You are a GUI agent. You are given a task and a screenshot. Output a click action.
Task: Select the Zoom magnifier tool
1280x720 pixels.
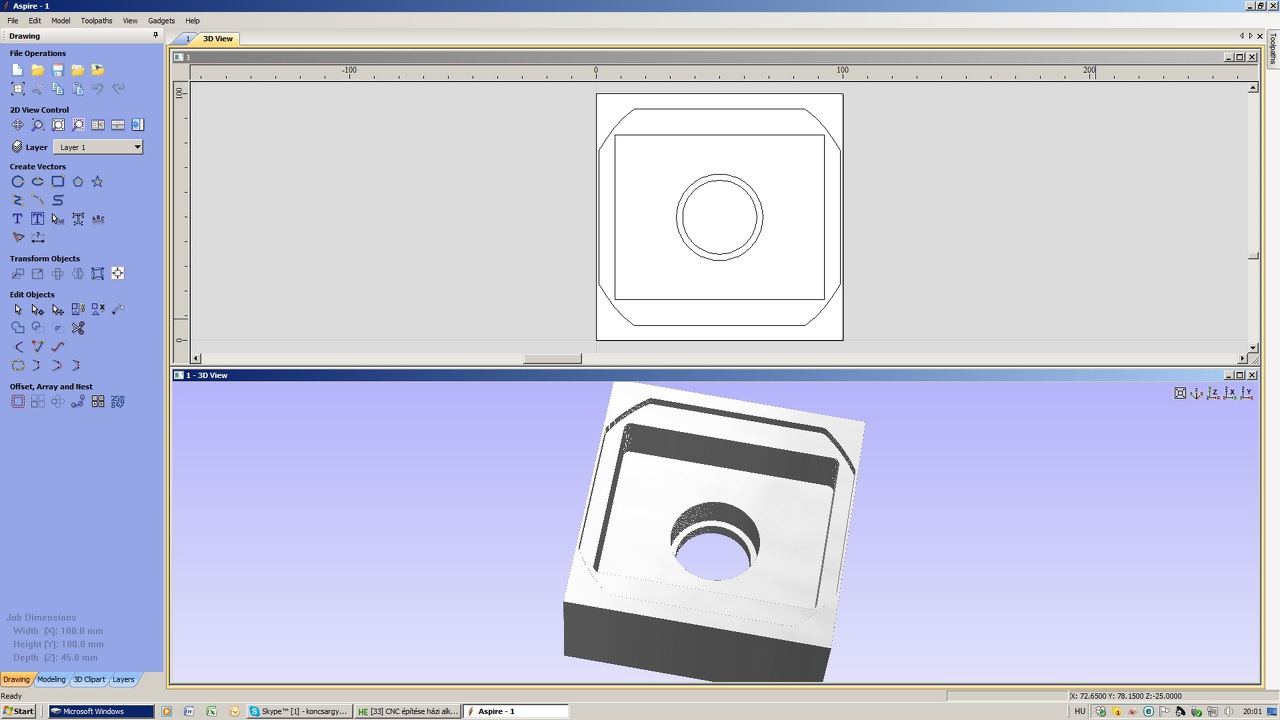coord(37,125)
